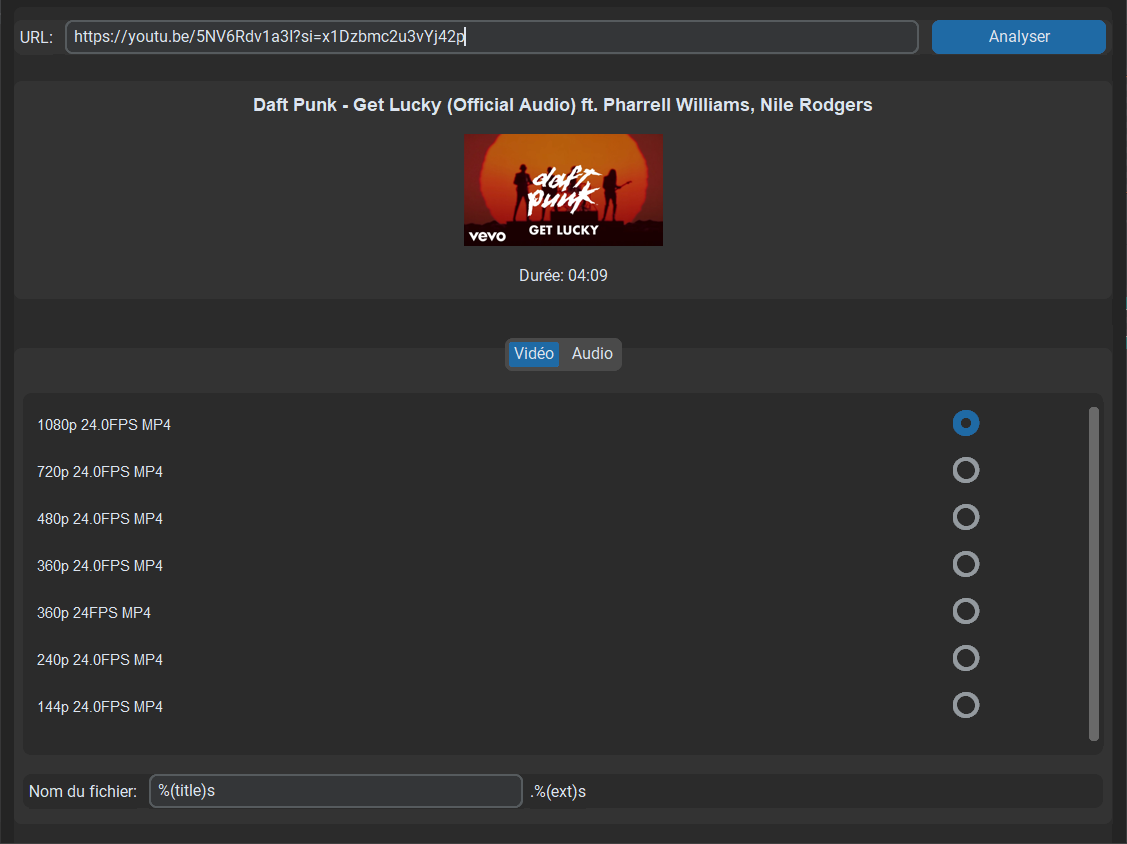Click the 144p 24.0FPS MP4 label
This screenshot has height=844, width=1127.
(100, 707)
